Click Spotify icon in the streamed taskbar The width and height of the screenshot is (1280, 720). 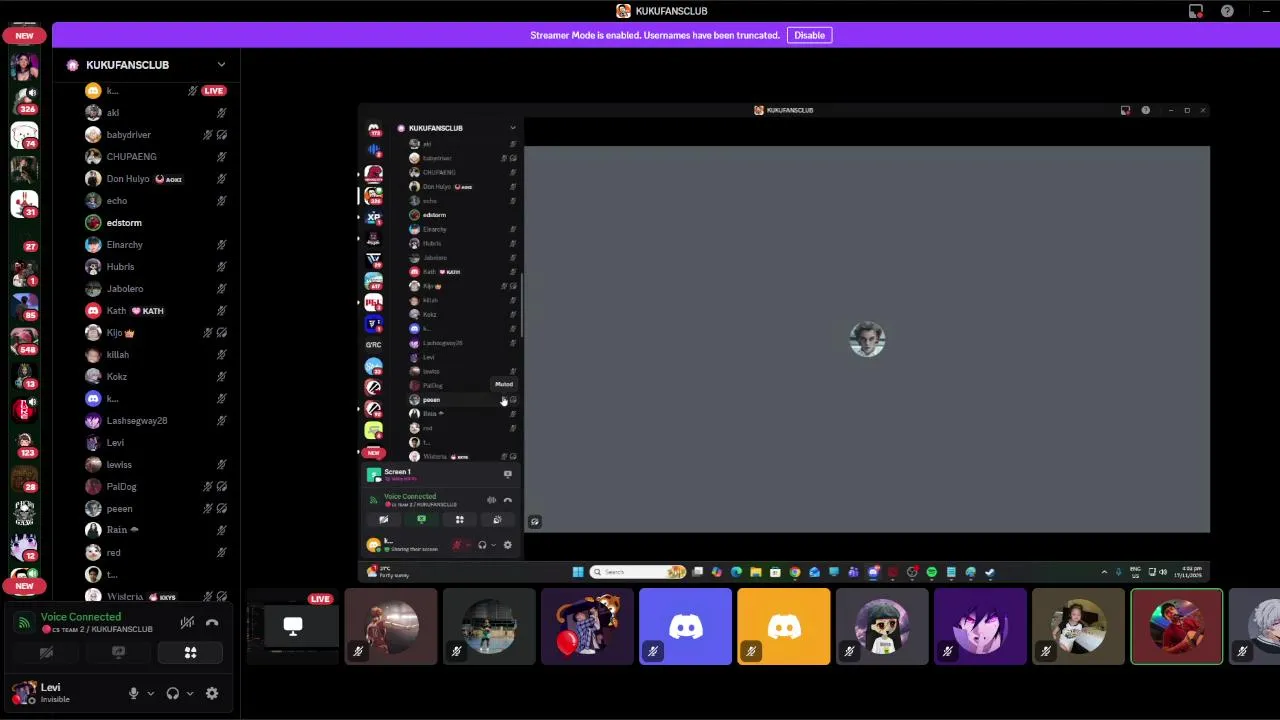(x=931, y=572)
